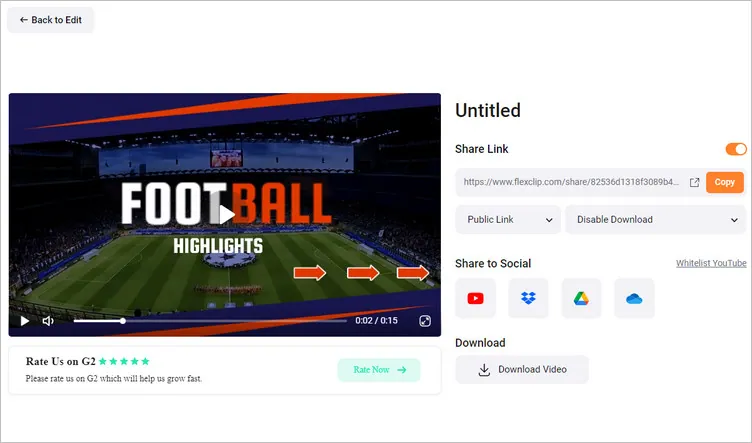Click Rate Now for G2
Viewport: 752px width, 443px height.
click(379, 370)
